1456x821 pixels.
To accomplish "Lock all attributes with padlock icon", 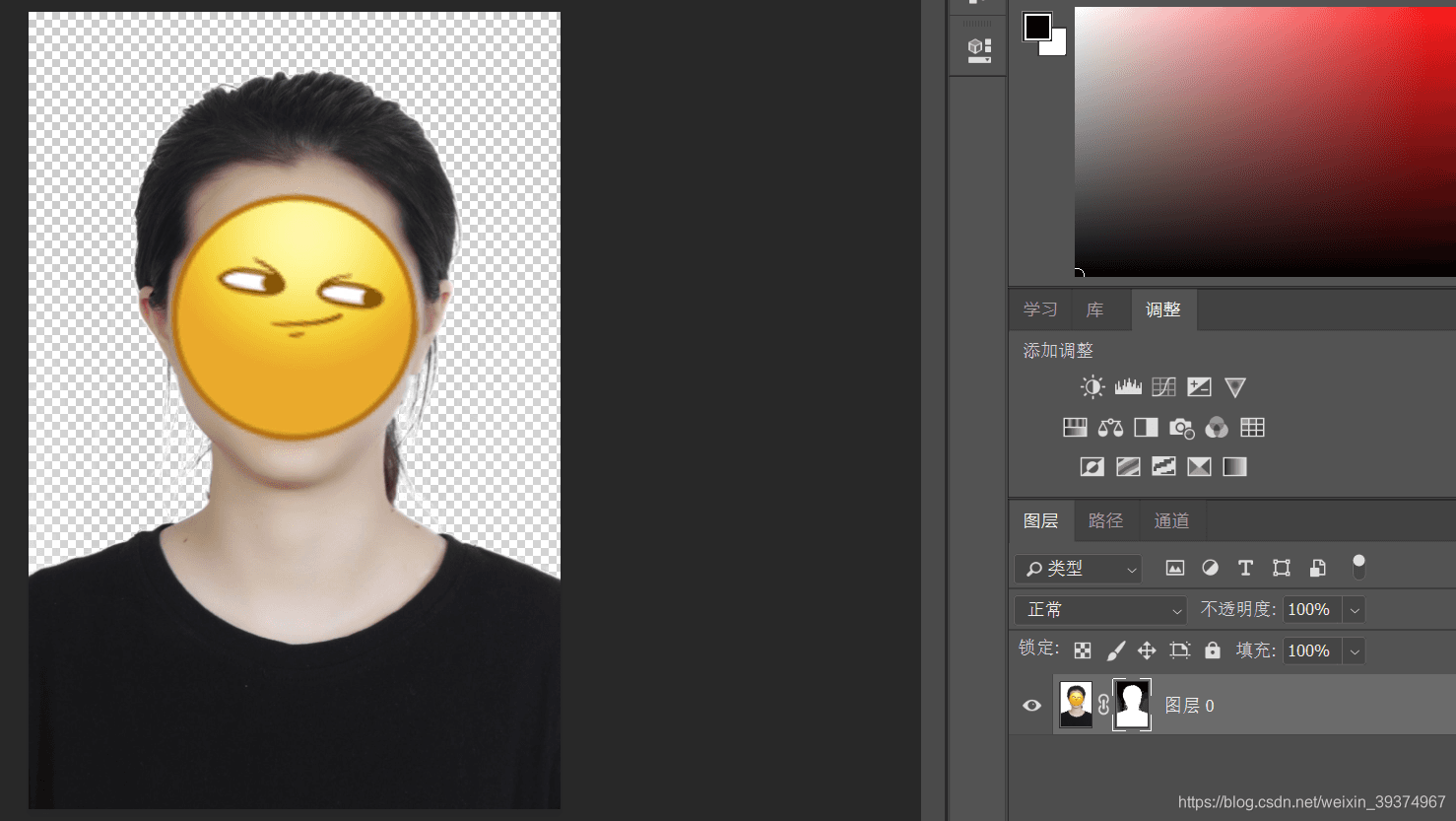I will (1213, 650).
